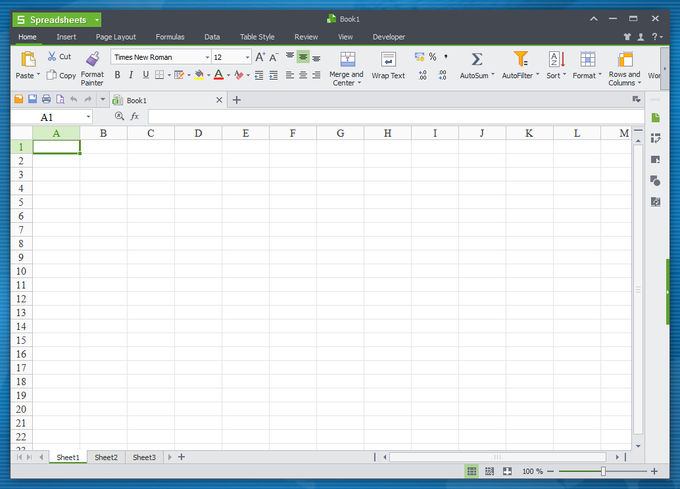Click the Rows and Columns icon
Screen dimensions: 680x489
click(x=625, y=59)
